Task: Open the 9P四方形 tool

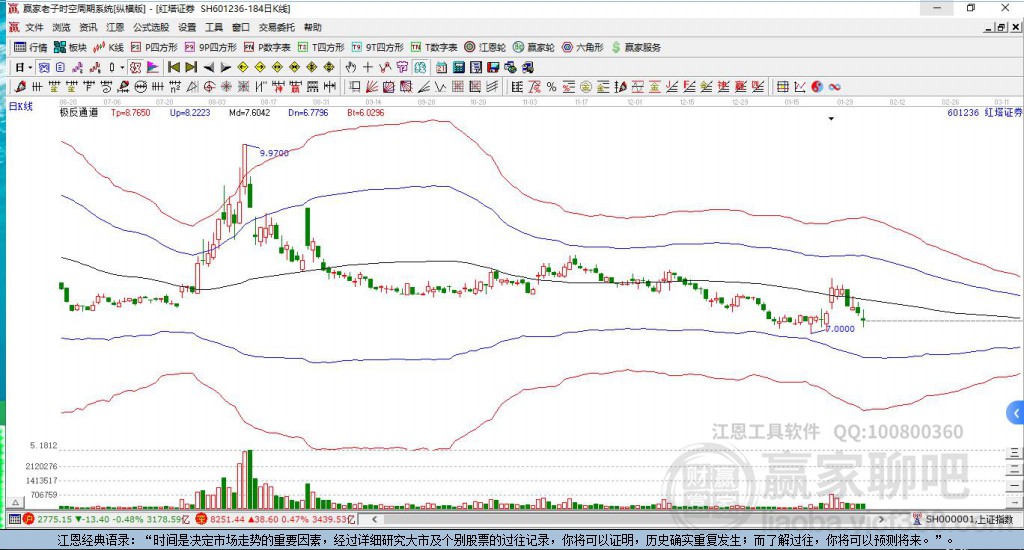Action: coord(210,47)
